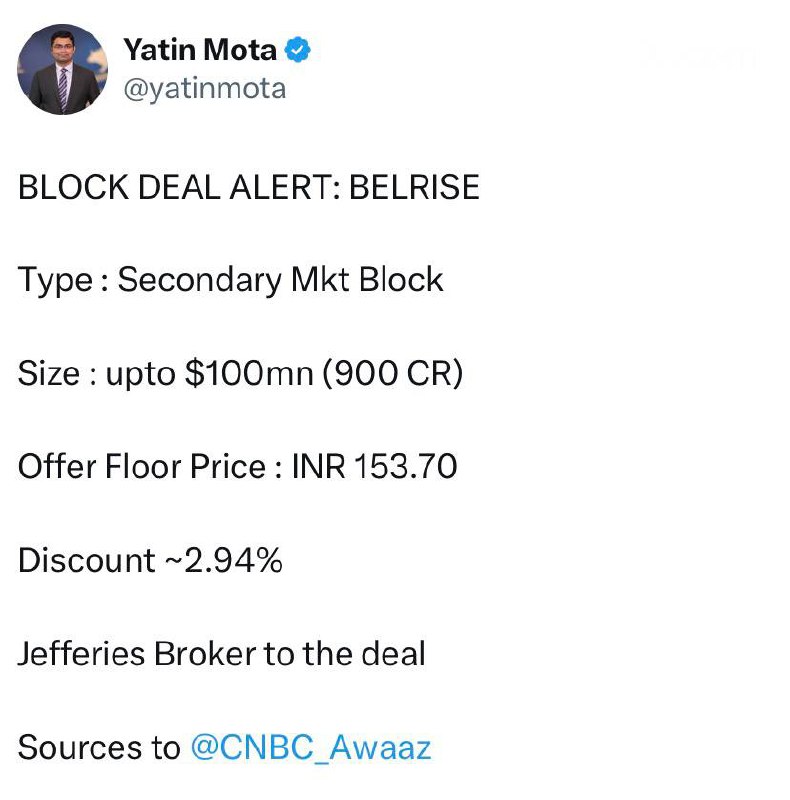Click the ~2.94% discount value
This screenshot has width=790, height=800.
point(223,561)
